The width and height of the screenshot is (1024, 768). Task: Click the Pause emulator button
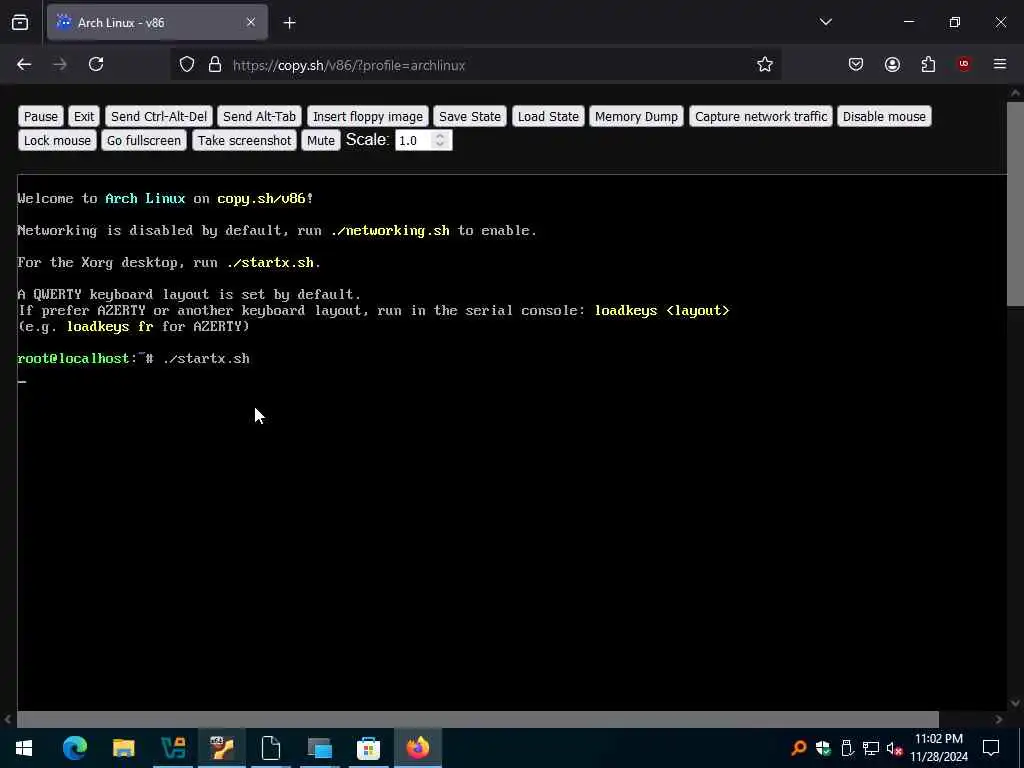pyautogui.click(x=40, y=116)
